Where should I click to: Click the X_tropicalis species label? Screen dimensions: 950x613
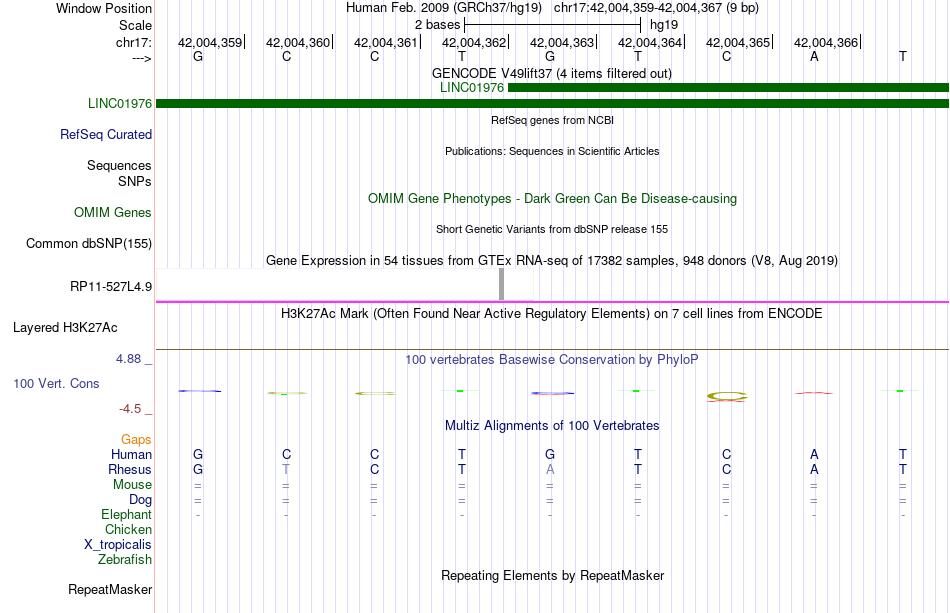point(118,545)
